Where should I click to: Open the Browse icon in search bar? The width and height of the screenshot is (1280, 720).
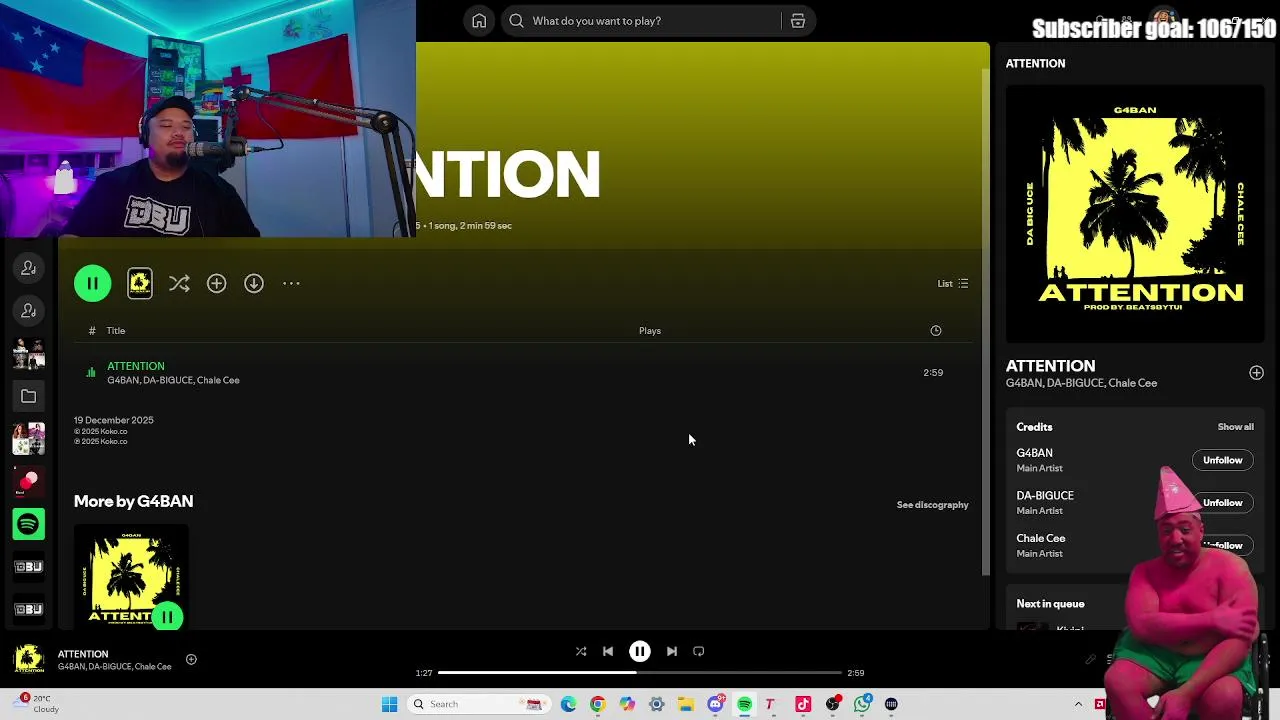[798, 21]
